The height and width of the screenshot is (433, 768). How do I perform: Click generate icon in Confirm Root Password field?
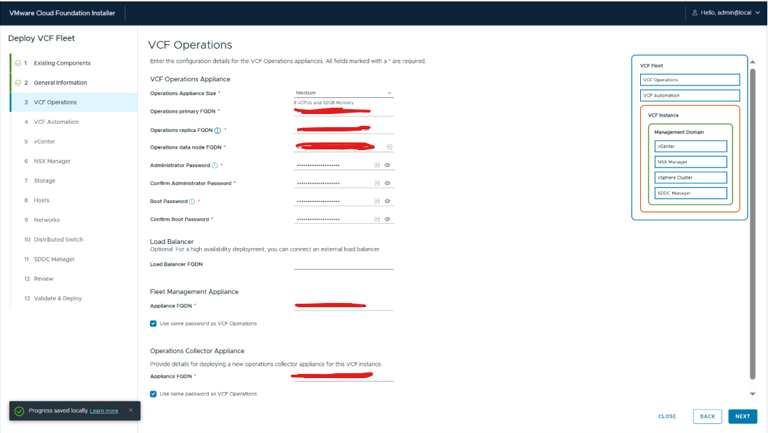[x=377, y=219]
